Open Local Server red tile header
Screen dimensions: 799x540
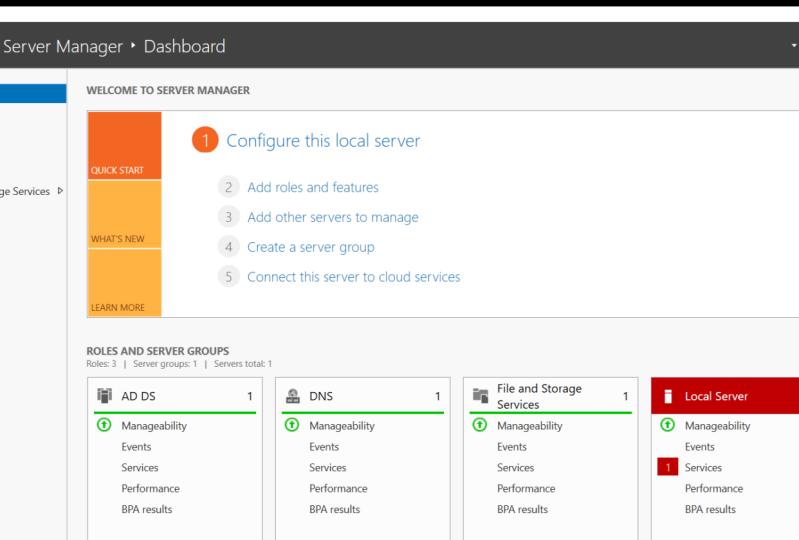tap(725, 395)
